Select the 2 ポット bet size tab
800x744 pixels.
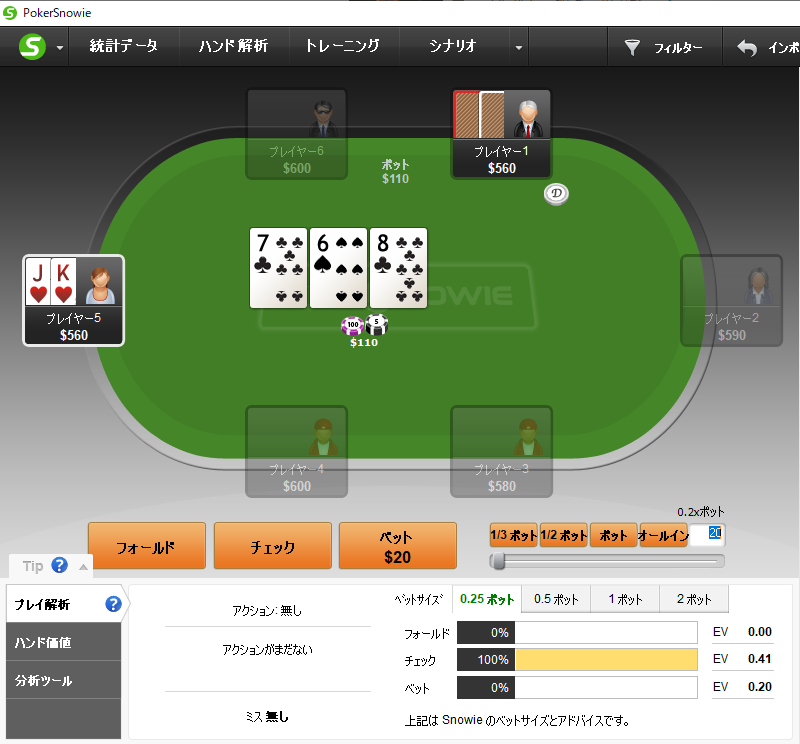click(694, 599)
